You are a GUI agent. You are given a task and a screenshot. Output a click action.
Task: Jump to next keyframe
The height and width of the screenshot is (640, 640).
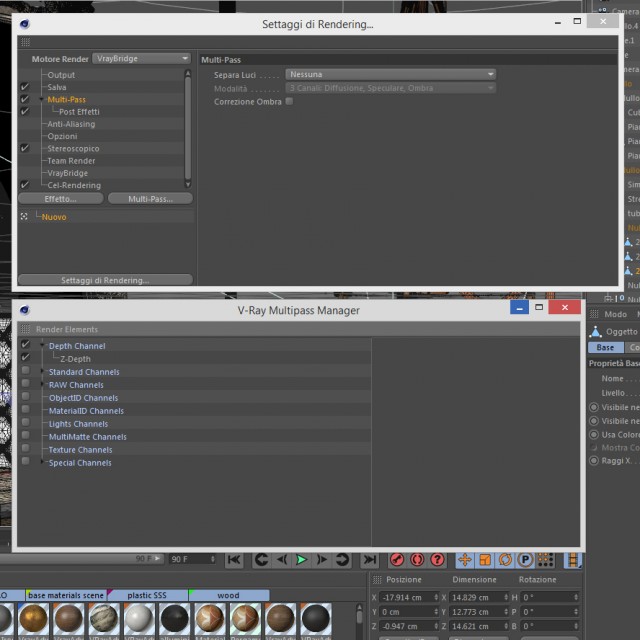point(342,560)
